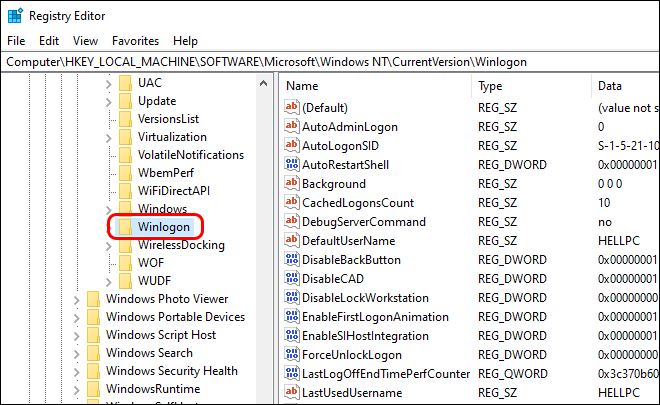660x405 pixels.
Task: Select Windows Security Health key label
Action: tap(172, 371)
